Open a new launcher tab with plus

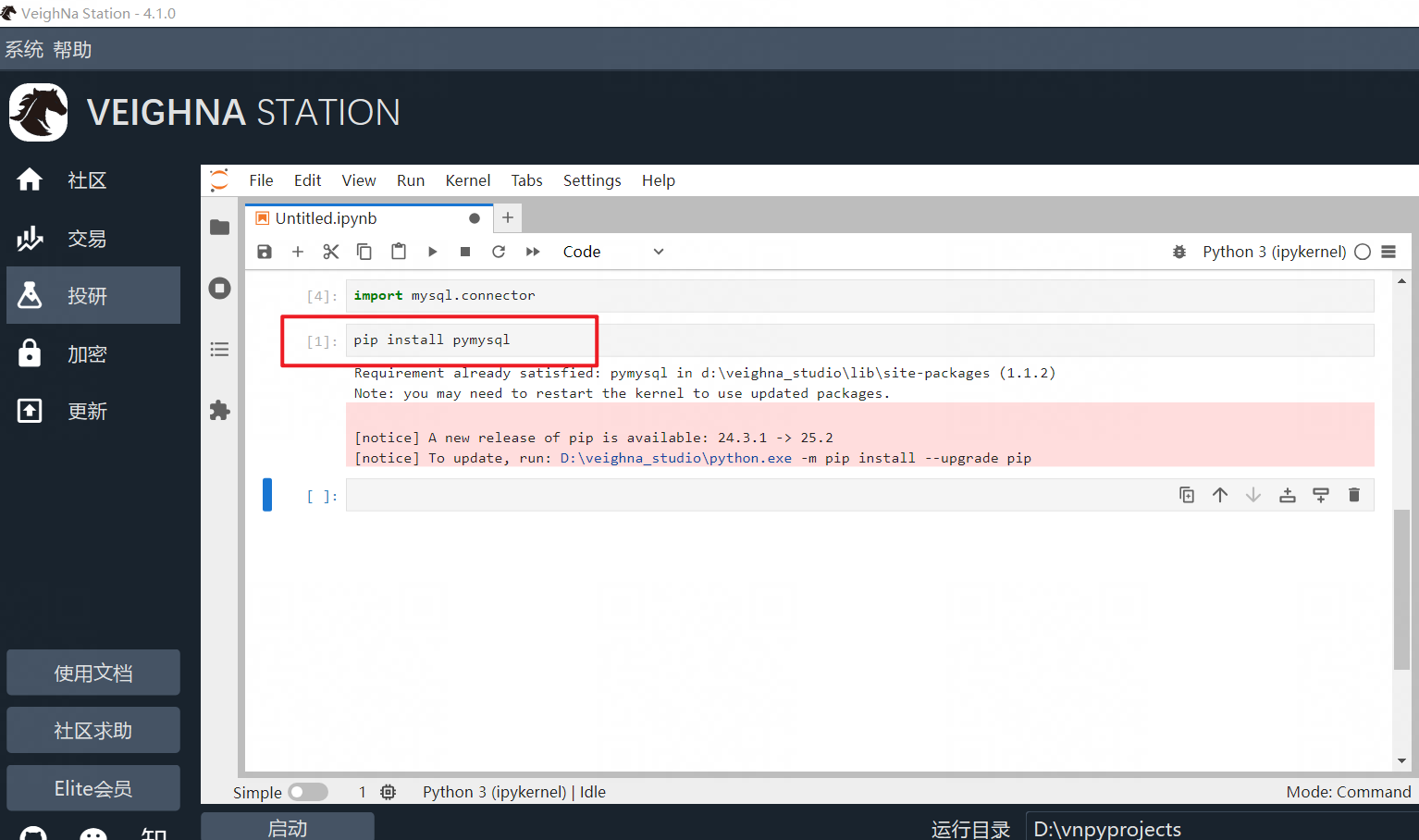click(508, 218)
